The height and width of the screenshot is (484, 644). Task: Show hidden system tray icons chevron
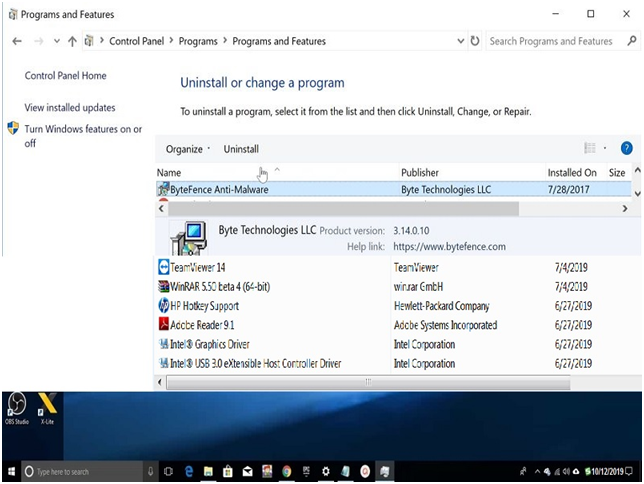tap(537, 472)
